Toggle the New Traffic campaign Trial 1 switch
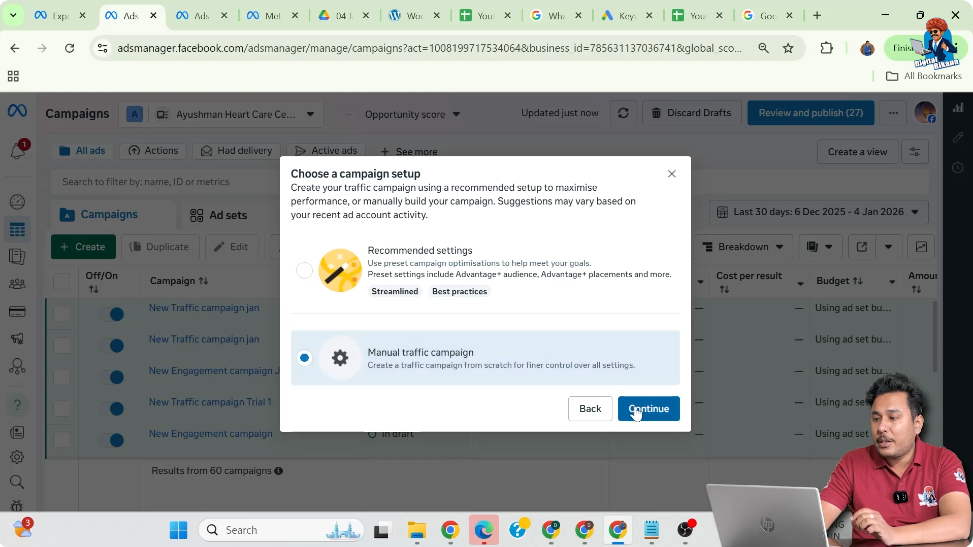 [x=114, y=409]
